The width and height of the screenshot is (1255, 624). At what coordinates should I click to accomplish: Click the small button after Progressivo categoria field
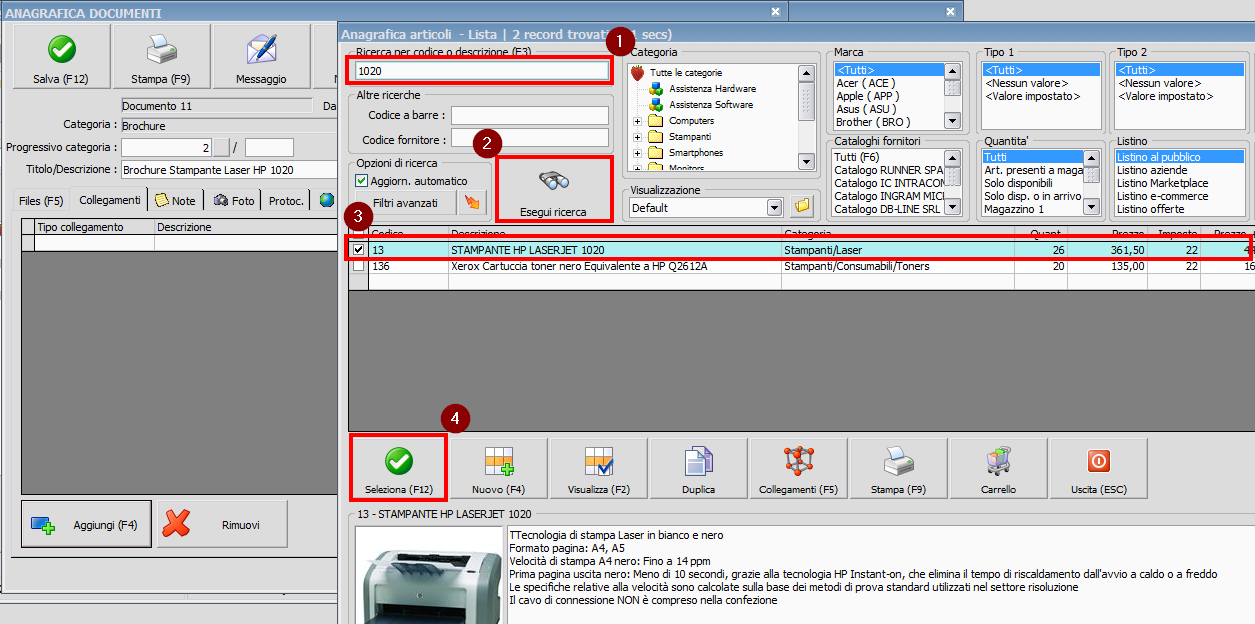pyautogui.click(x=222, y=148)
